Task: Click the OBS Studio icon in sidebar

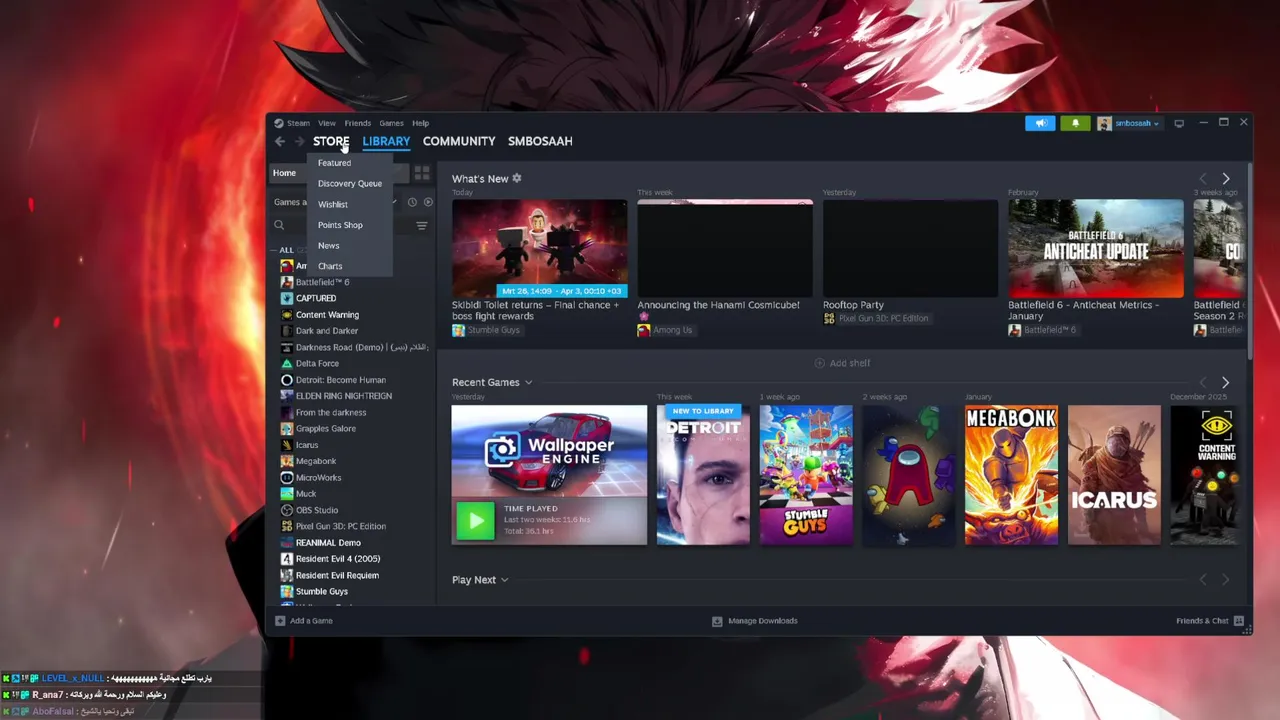Action: click(x=287, y=510)
